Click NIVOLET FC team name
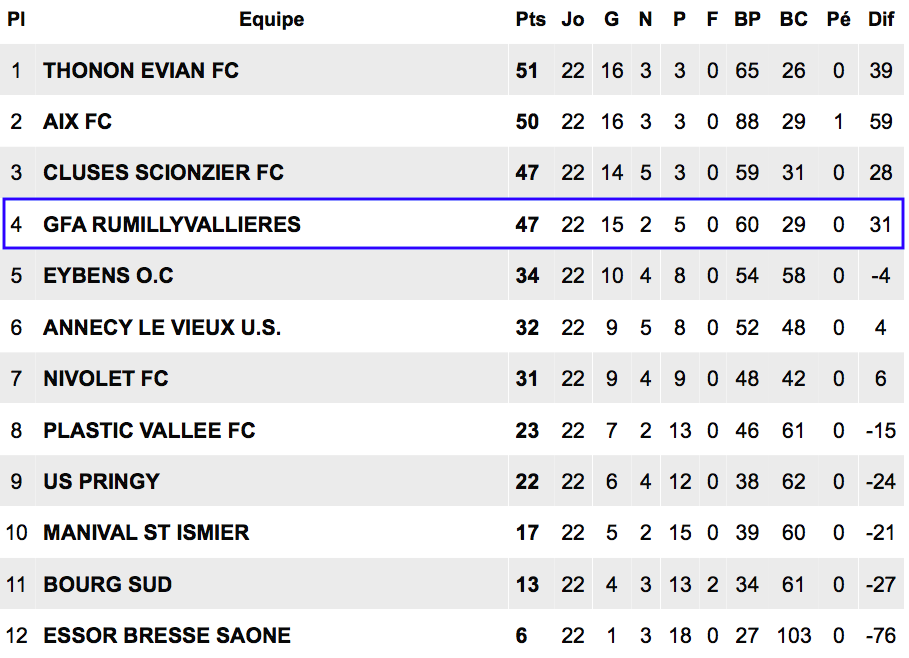Image resolution: width=909 pixels, height=658 pixels. tap(106, 379)
